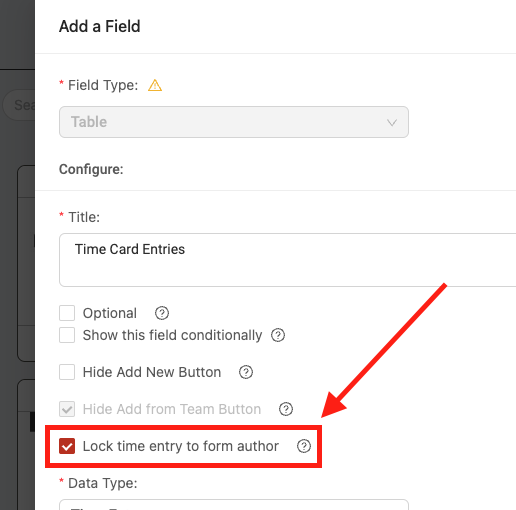Open the Field Type Table dropdown
The width and height of the screenshot is (516, 510).
pos(234,122)
